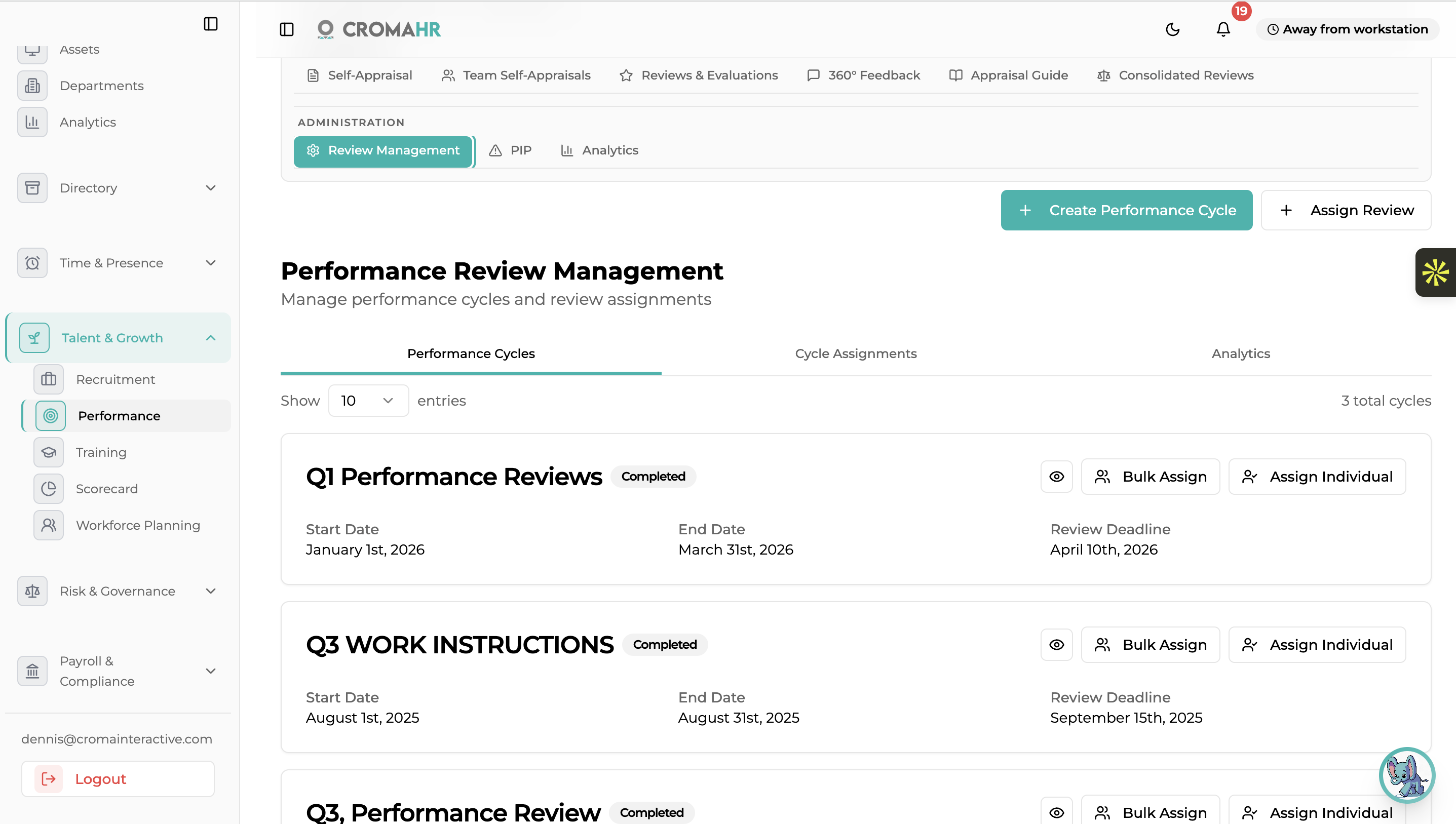Viewport: 1456px width, 824px height.
Task: Click the Recruitment briefcase icon
Action: (49, 379)
